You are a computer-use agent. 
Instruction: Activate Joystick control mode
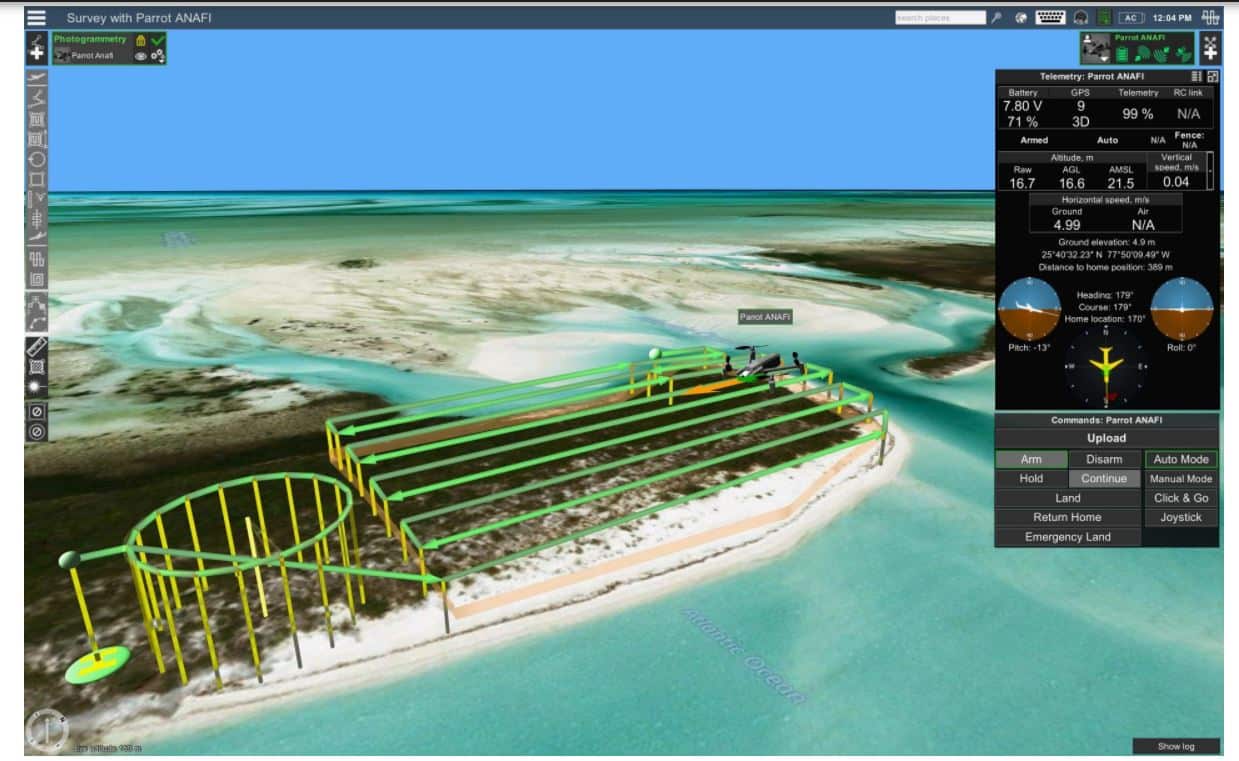(1181, 517)
